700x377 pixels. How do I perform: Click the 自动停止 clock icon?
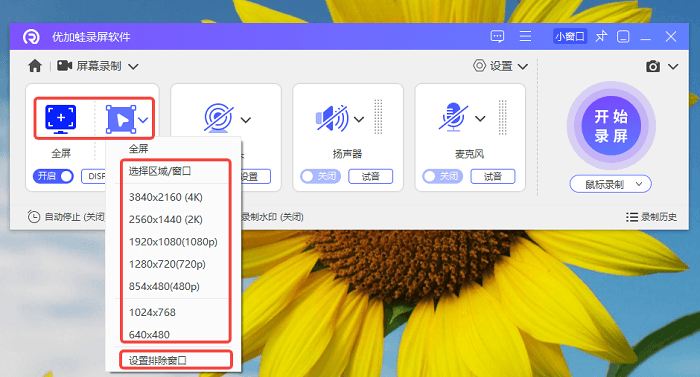[33, 217]
